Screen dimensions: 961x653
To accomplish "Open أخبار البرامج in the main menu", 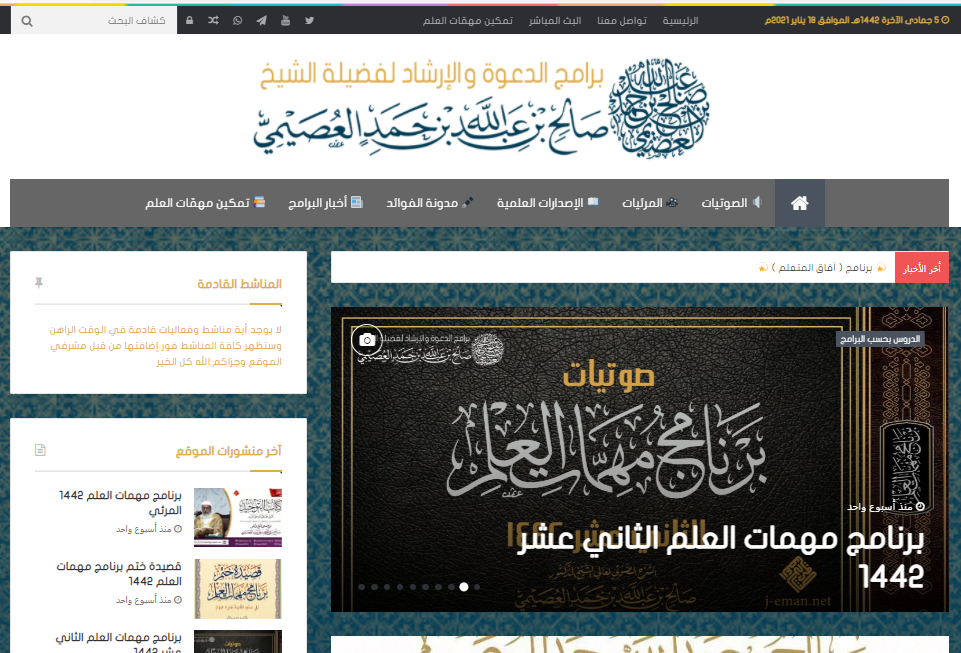I will [325, 203].
